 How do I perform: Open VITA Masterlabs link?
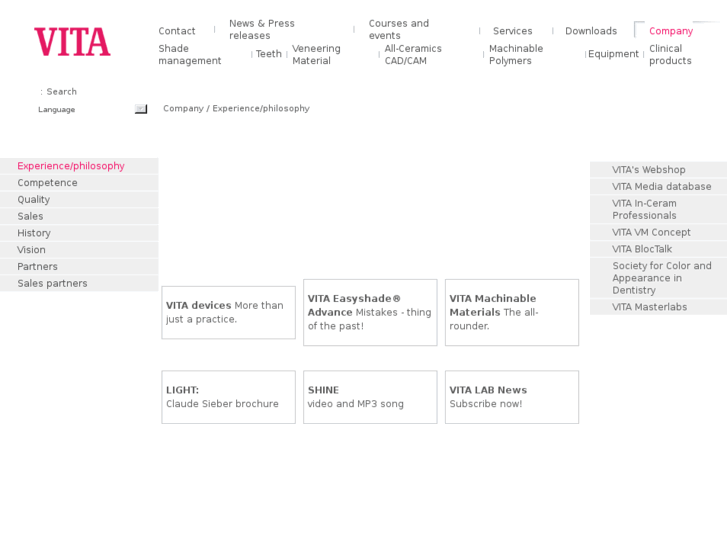[x=649, y=307]
